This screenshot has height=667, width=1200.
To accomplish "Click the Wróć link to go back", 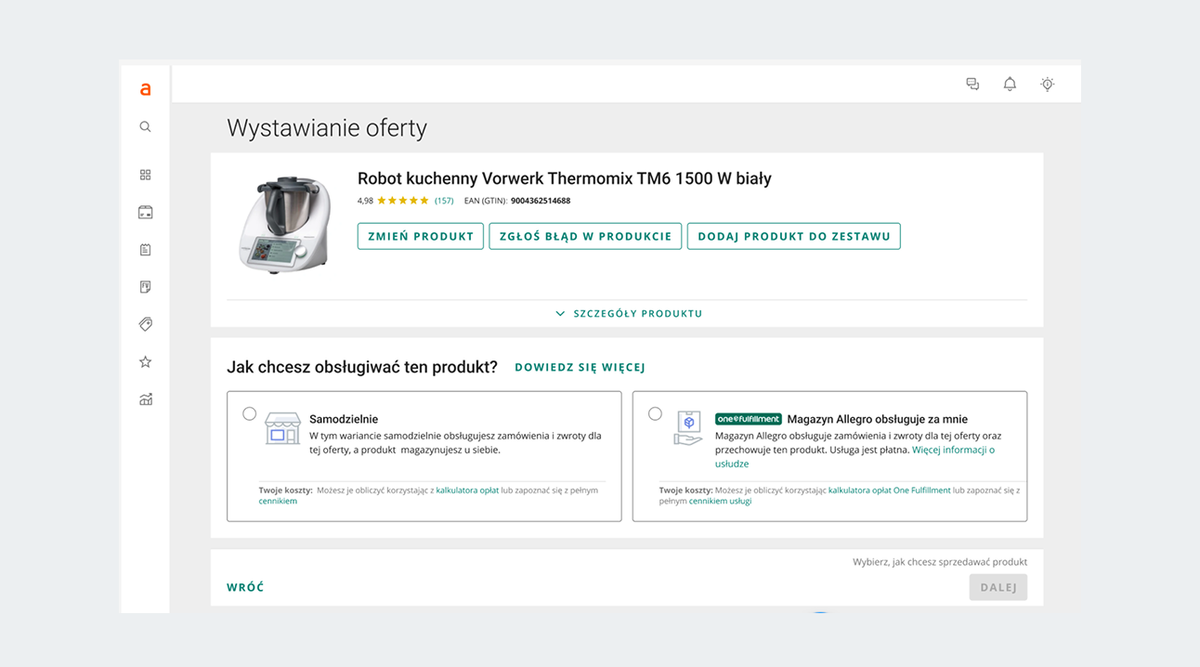I will tap(245, 588).
